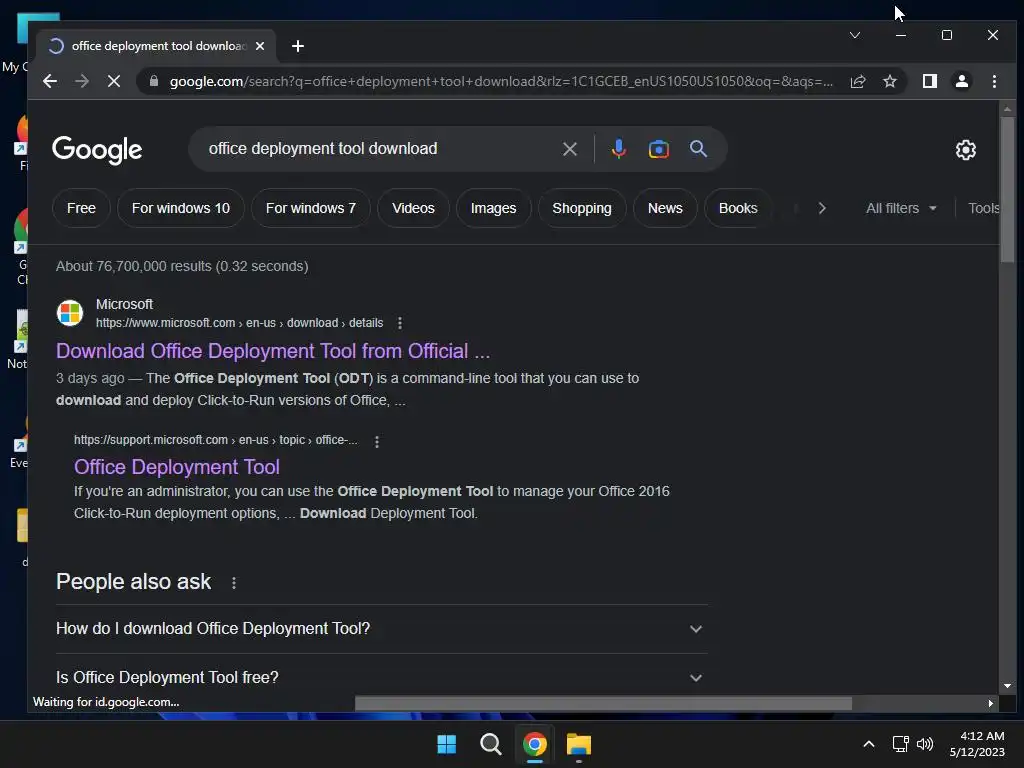Open Chrome three-dot menu
Image resolution: width=1024 pixels, height=768 pixels.
coord(994,81)
